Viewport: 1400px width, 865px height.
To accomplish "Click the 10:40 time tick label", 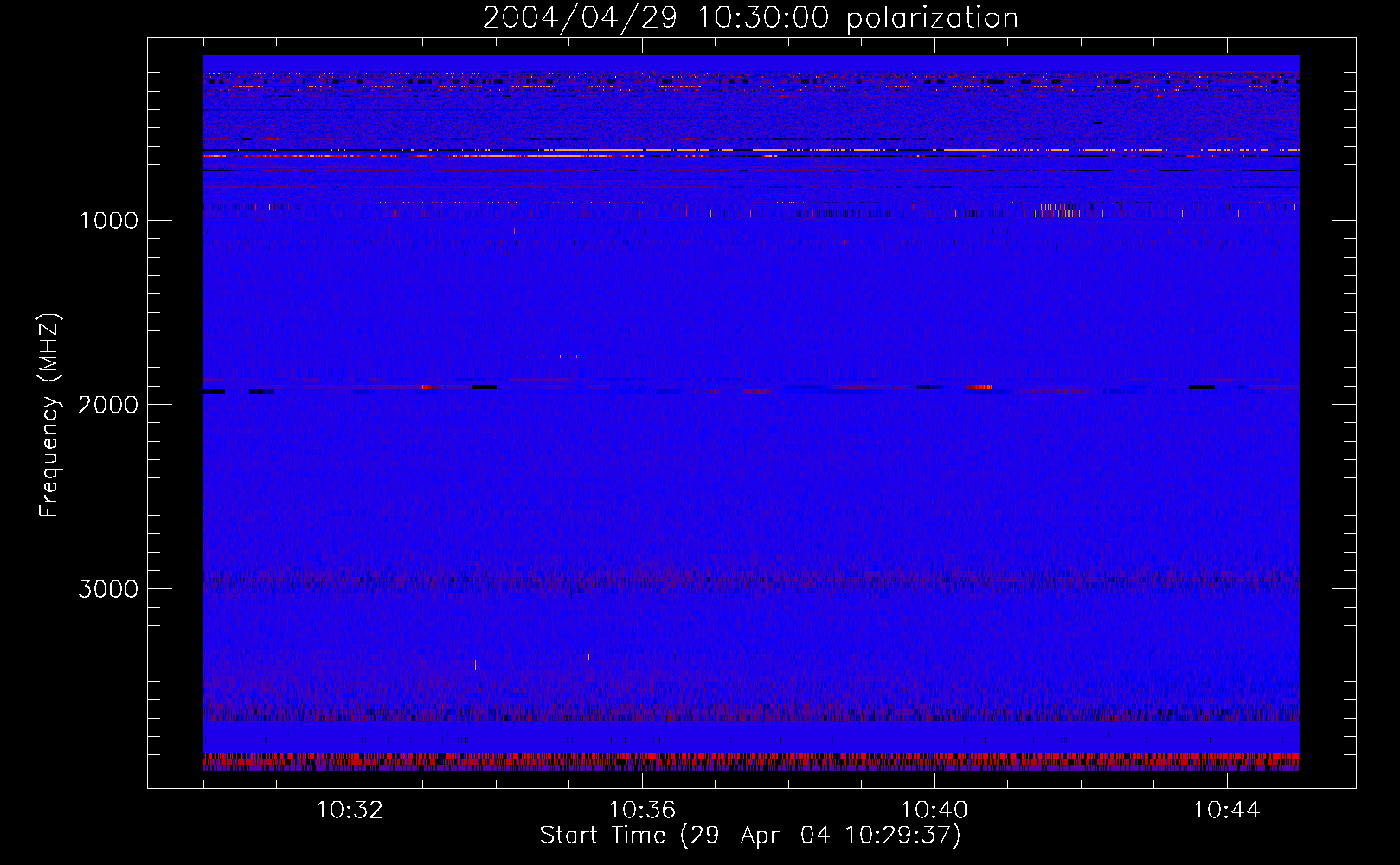I will coord(934,811).
